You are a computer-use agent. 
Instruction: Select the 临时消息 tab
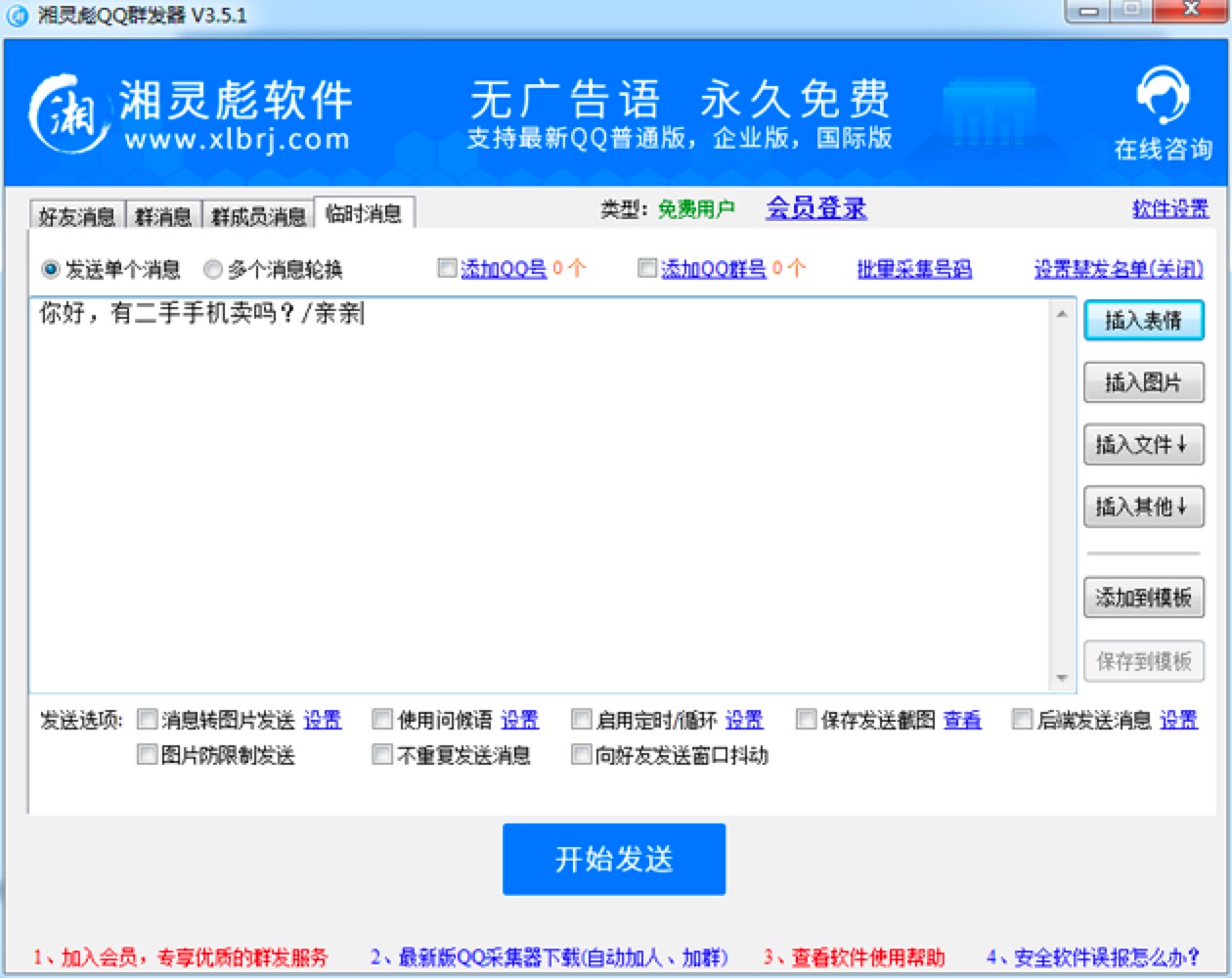coord(364,212)
